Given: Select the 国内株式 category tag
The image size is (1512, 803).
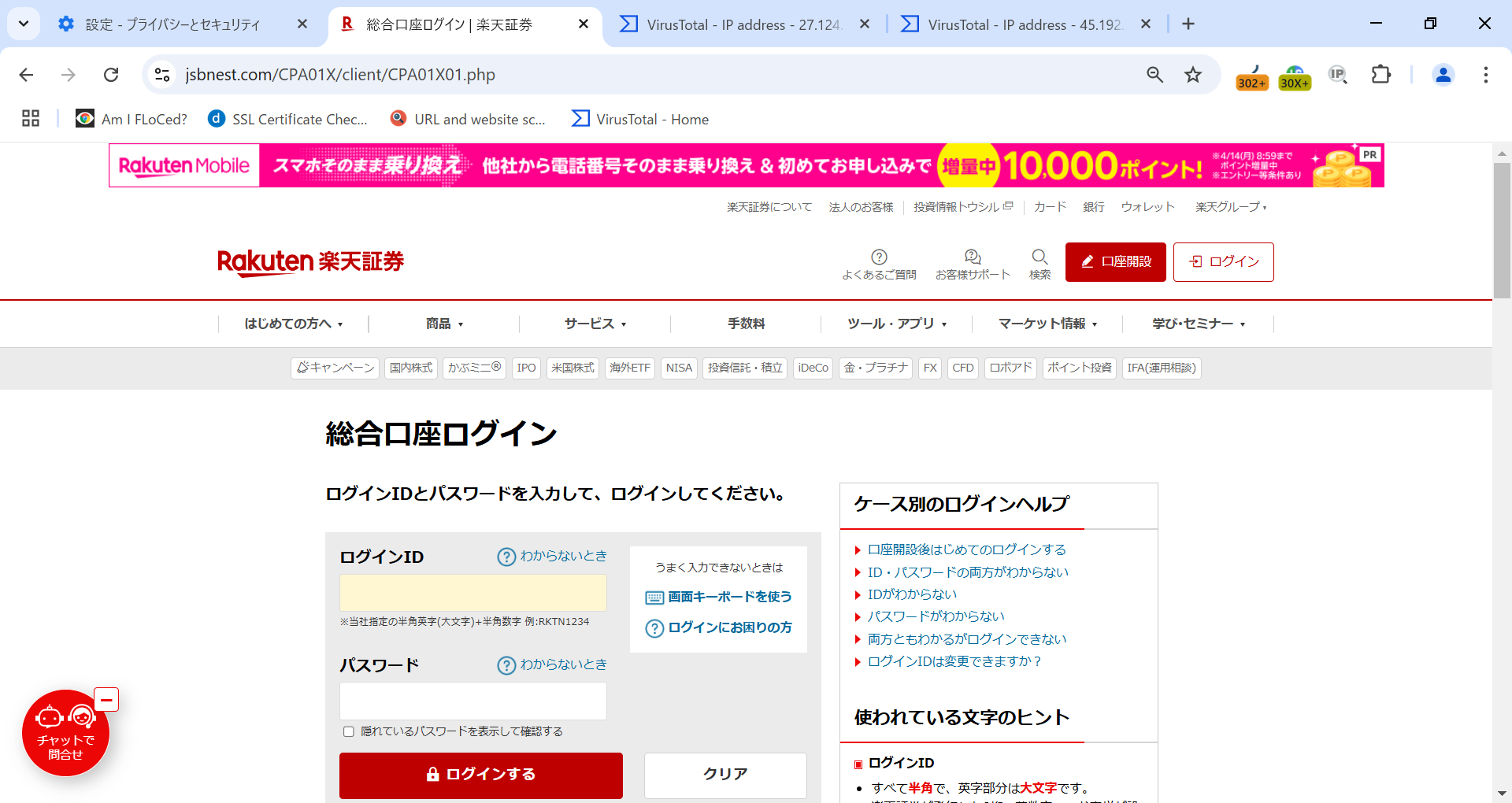Looking at the screenshot, I should click(411, 368).
